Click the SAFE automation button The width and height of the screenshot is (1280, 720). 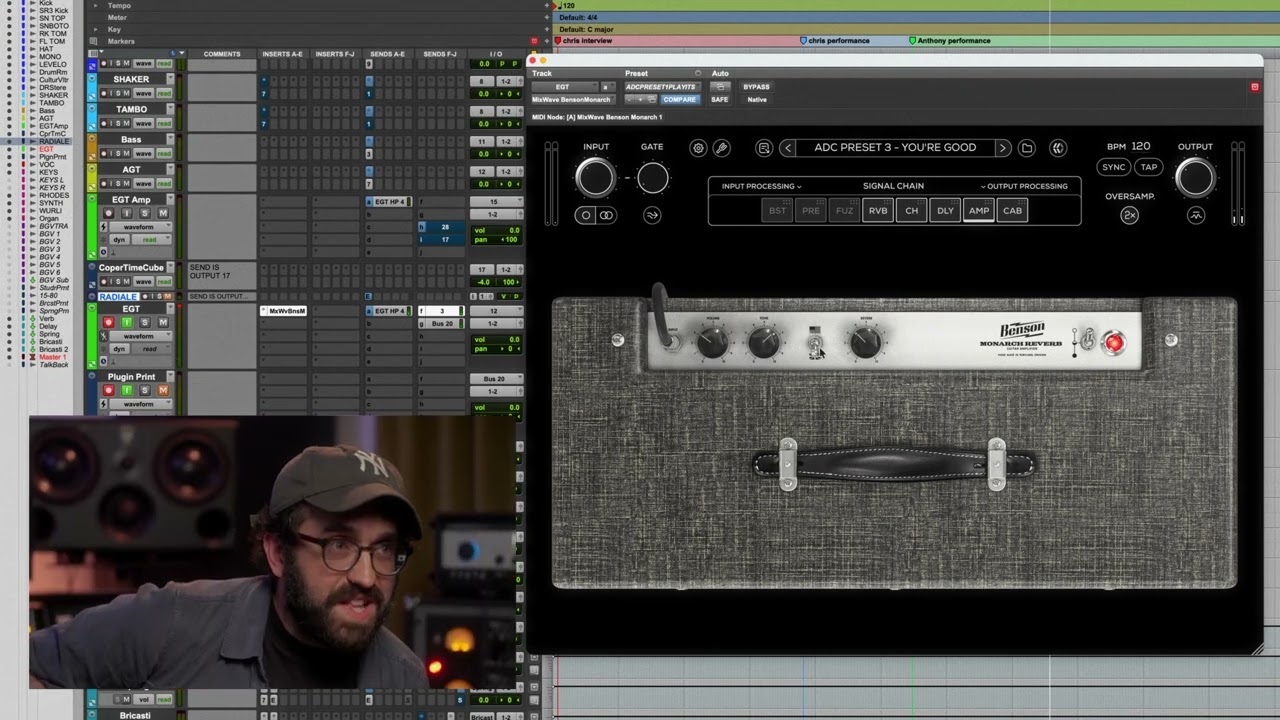coord(719,99)
